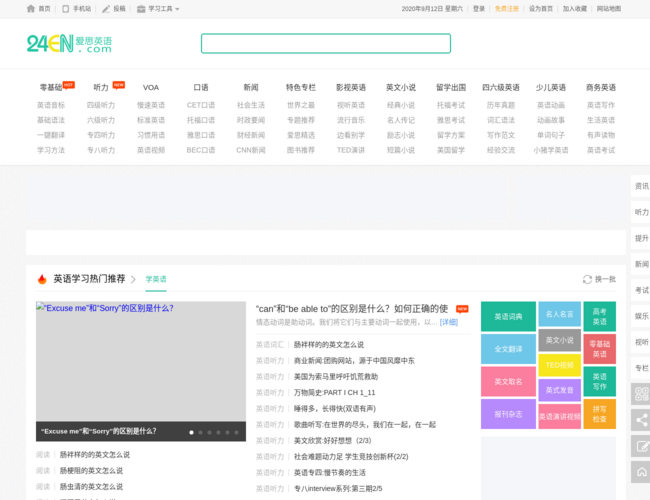650x500 pixels.
Task: Click the 高考英语 tile
Action: (x=599, y=317)
